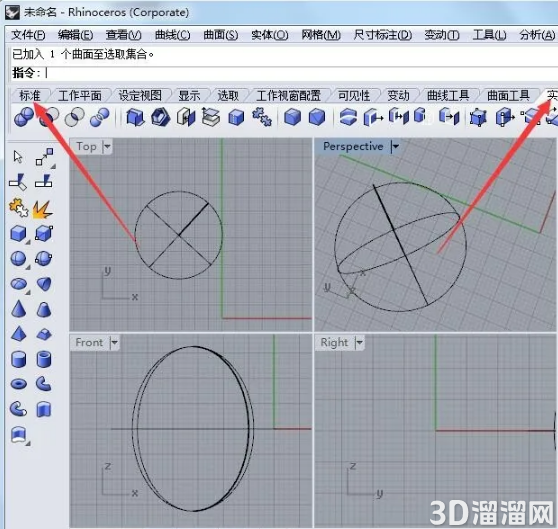Viewport: 558px width, 529px height.
Task: Click the puzzle pieces icon in top toolbar
Action: pyautogui.click(x=262, y=117)
